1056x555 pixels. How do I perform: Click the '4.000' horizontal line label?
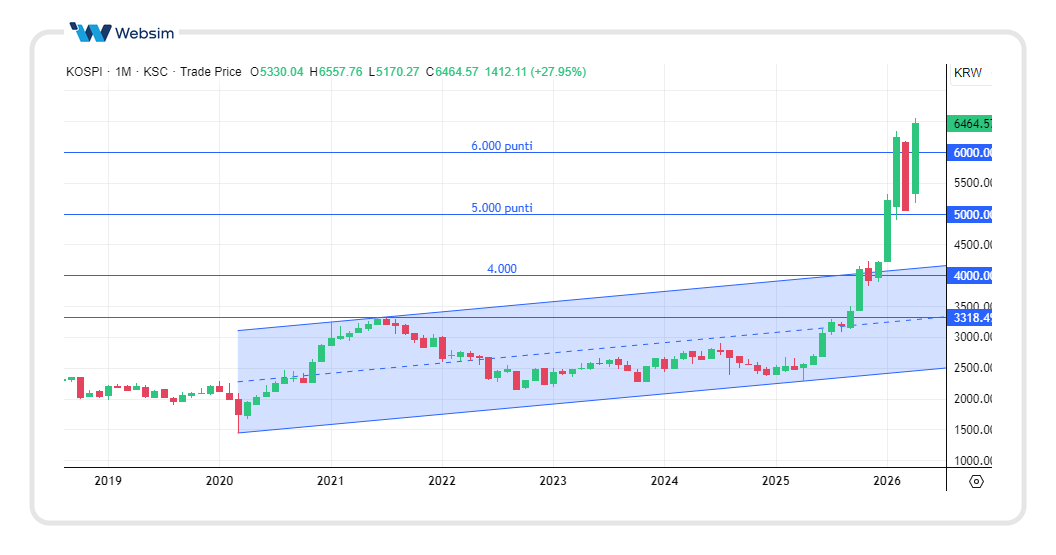(x=502, y=269)
